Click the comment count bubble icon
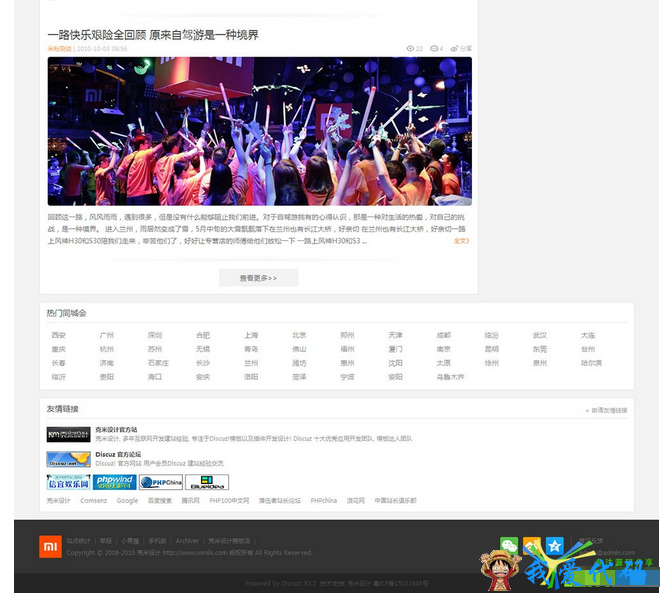The image size is (664, 596). tap(434, 49)
